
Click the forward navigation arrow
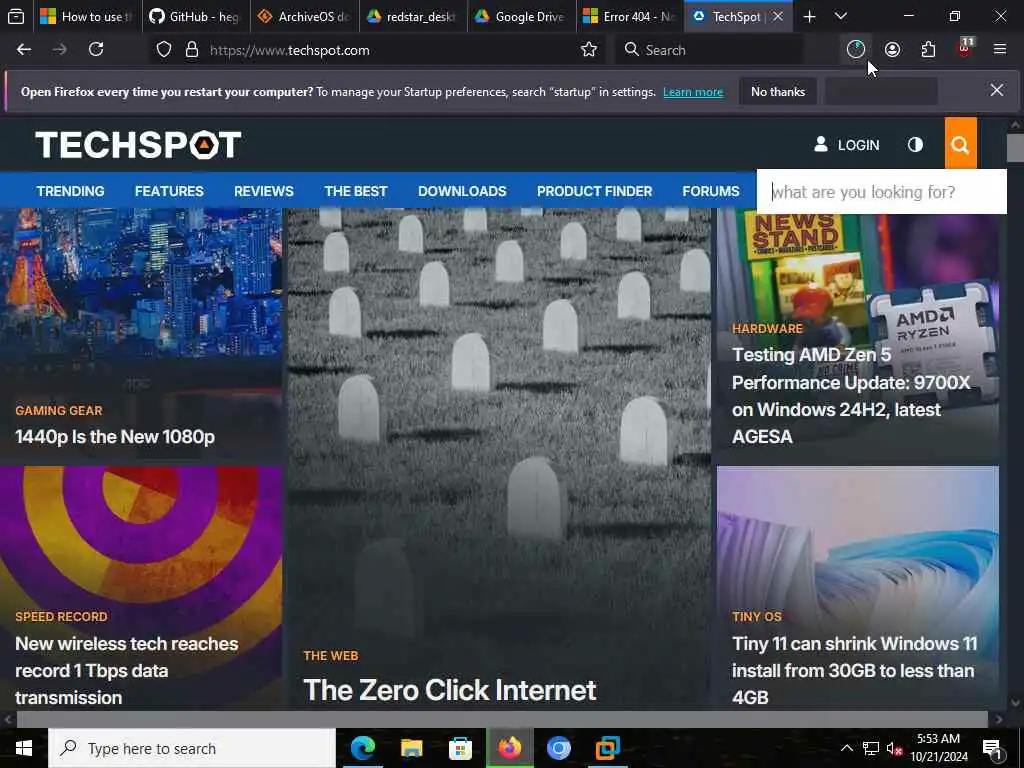coord(60,50)
